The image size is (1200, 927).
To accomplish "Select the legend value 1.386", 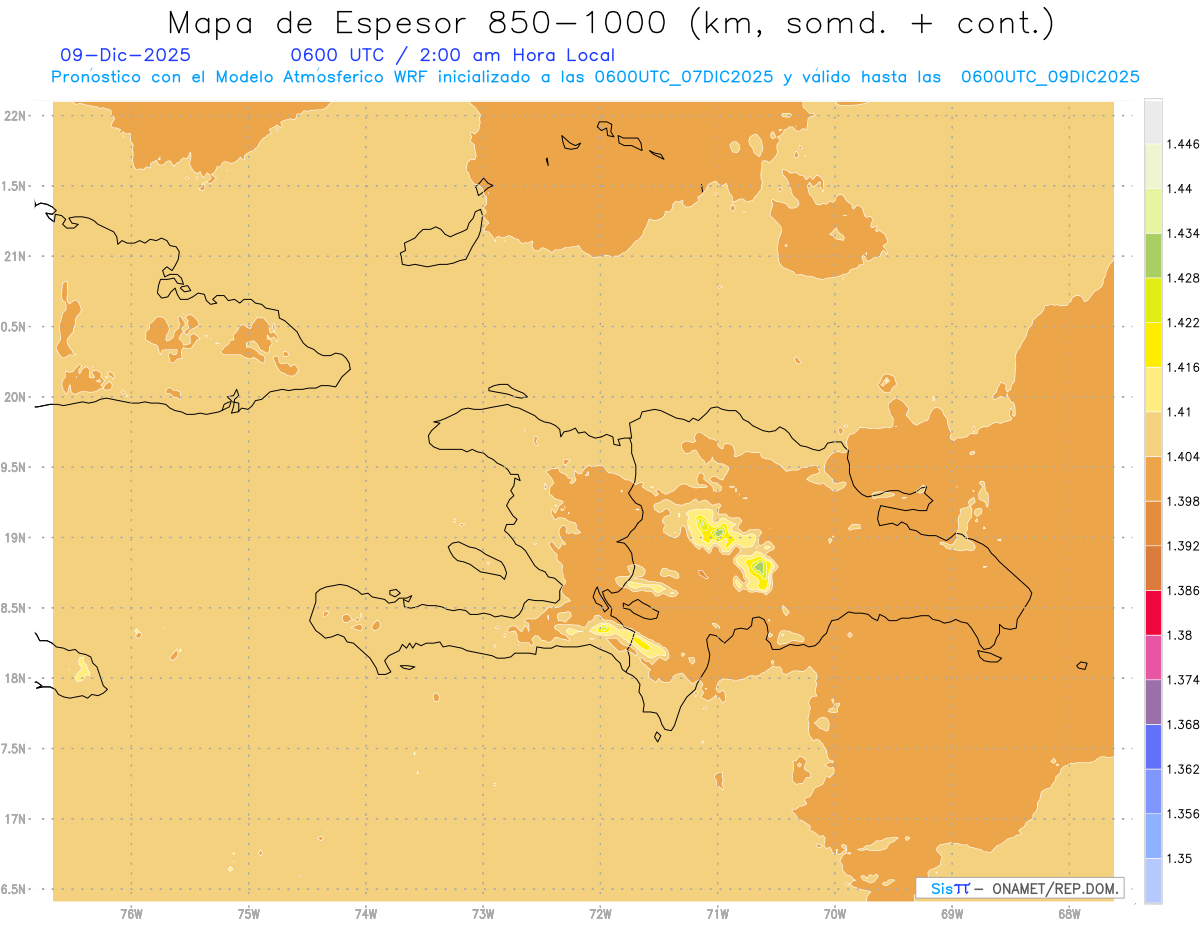I will 1182,591.
